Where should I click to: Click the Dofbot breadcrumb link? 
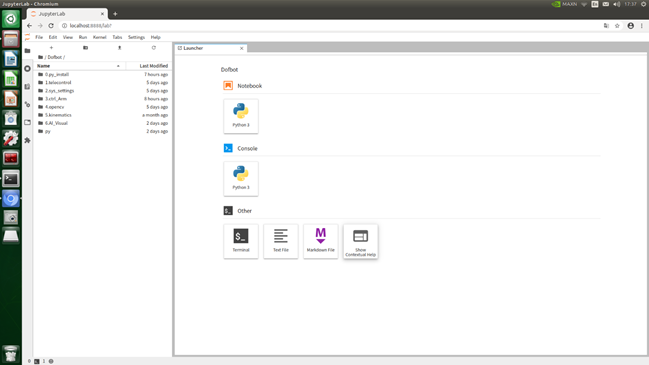click(x=54, y=57)
